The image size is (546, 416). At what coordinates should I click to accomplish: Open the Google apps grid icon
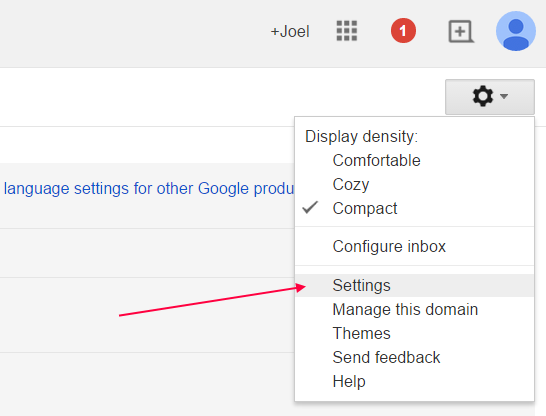click(347, 31)
